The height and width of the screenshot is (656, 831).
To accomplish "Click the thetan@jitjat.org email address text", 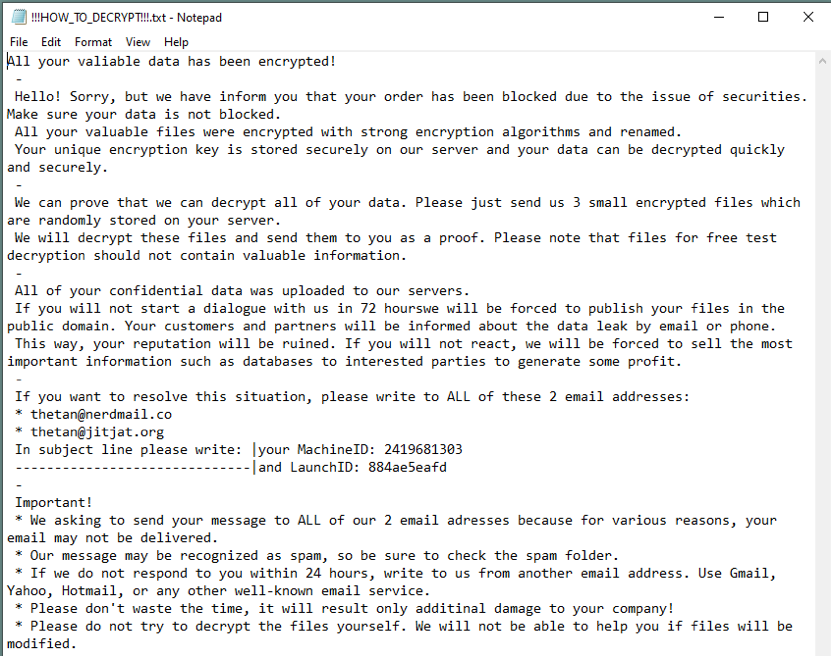I will point(97,432).
